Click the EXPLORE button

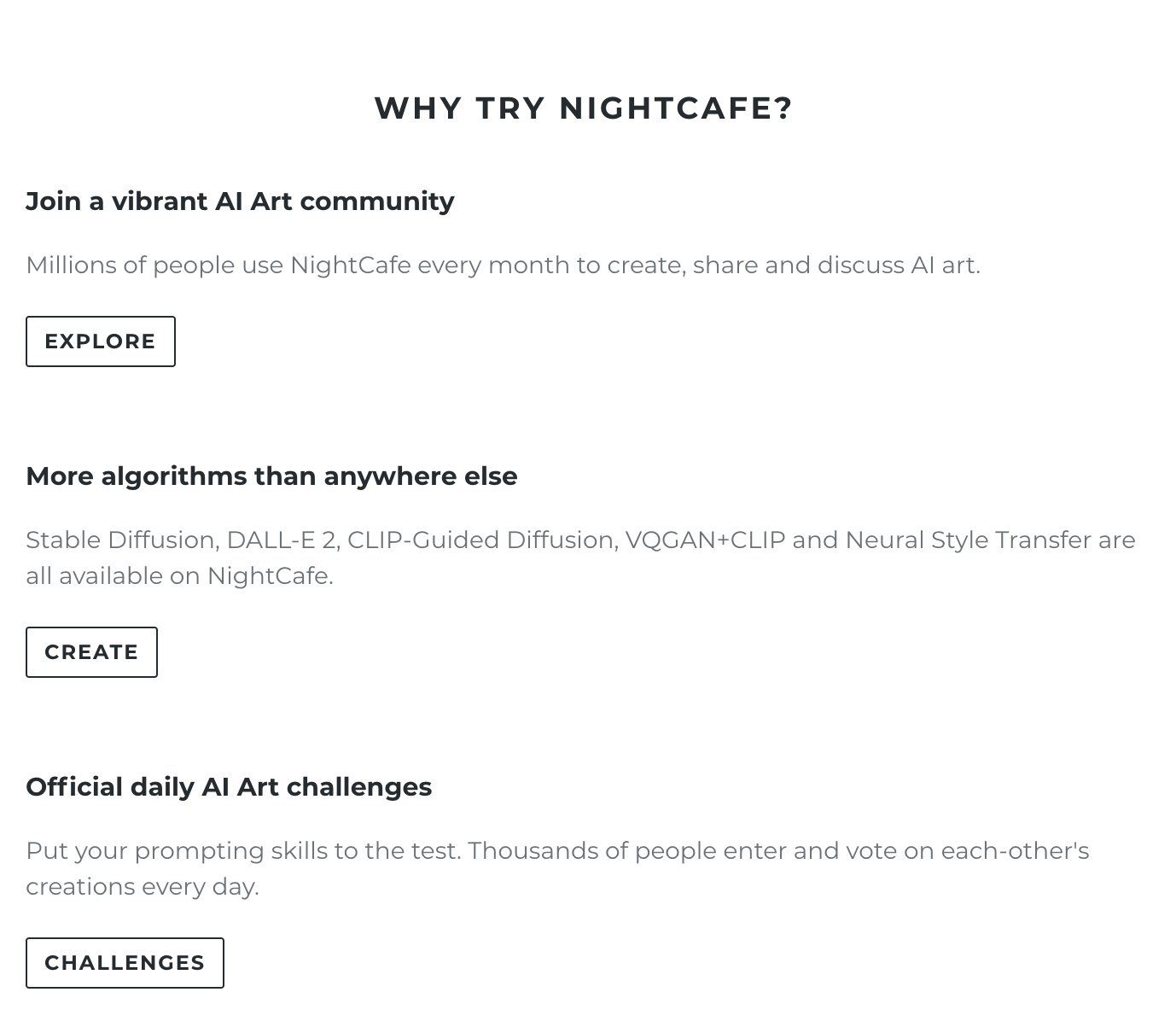click(101, 341)
